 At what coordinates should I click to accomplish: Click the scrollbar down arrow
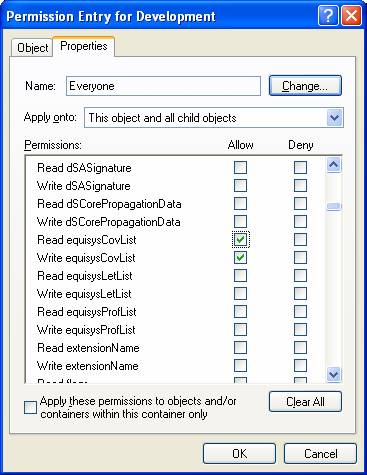pyautogui.click(x=334, y=374)
